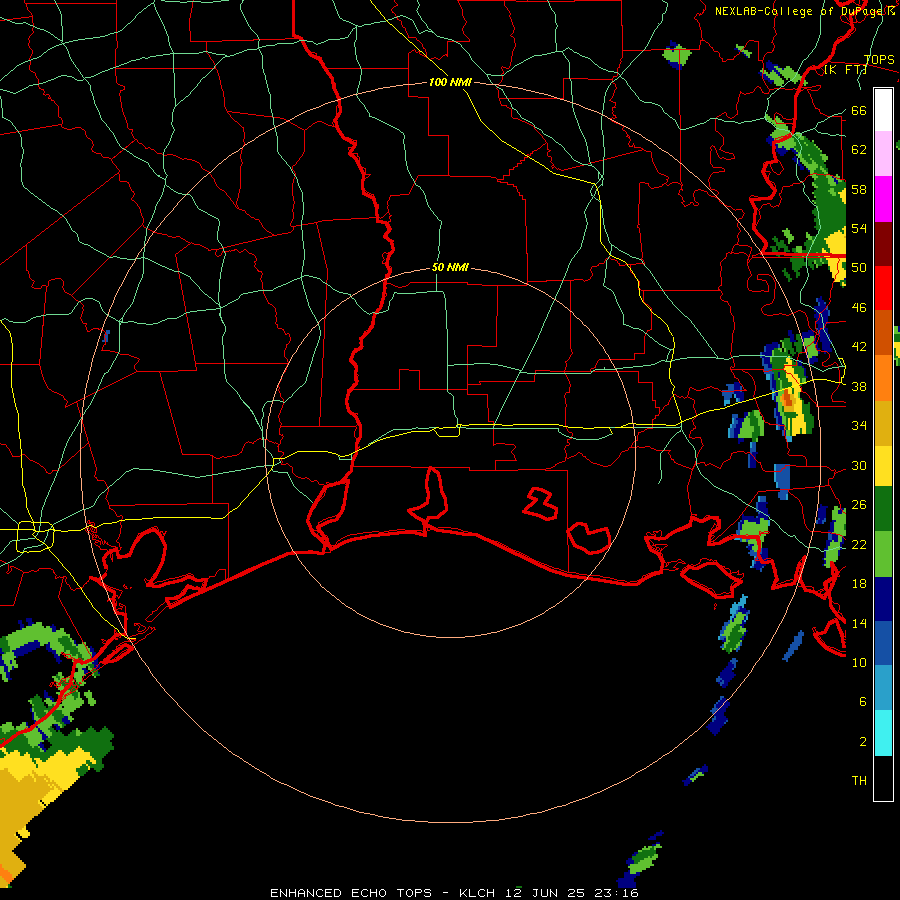
Task: Click the medium blue legend swatch
Action: pos(883,643)
